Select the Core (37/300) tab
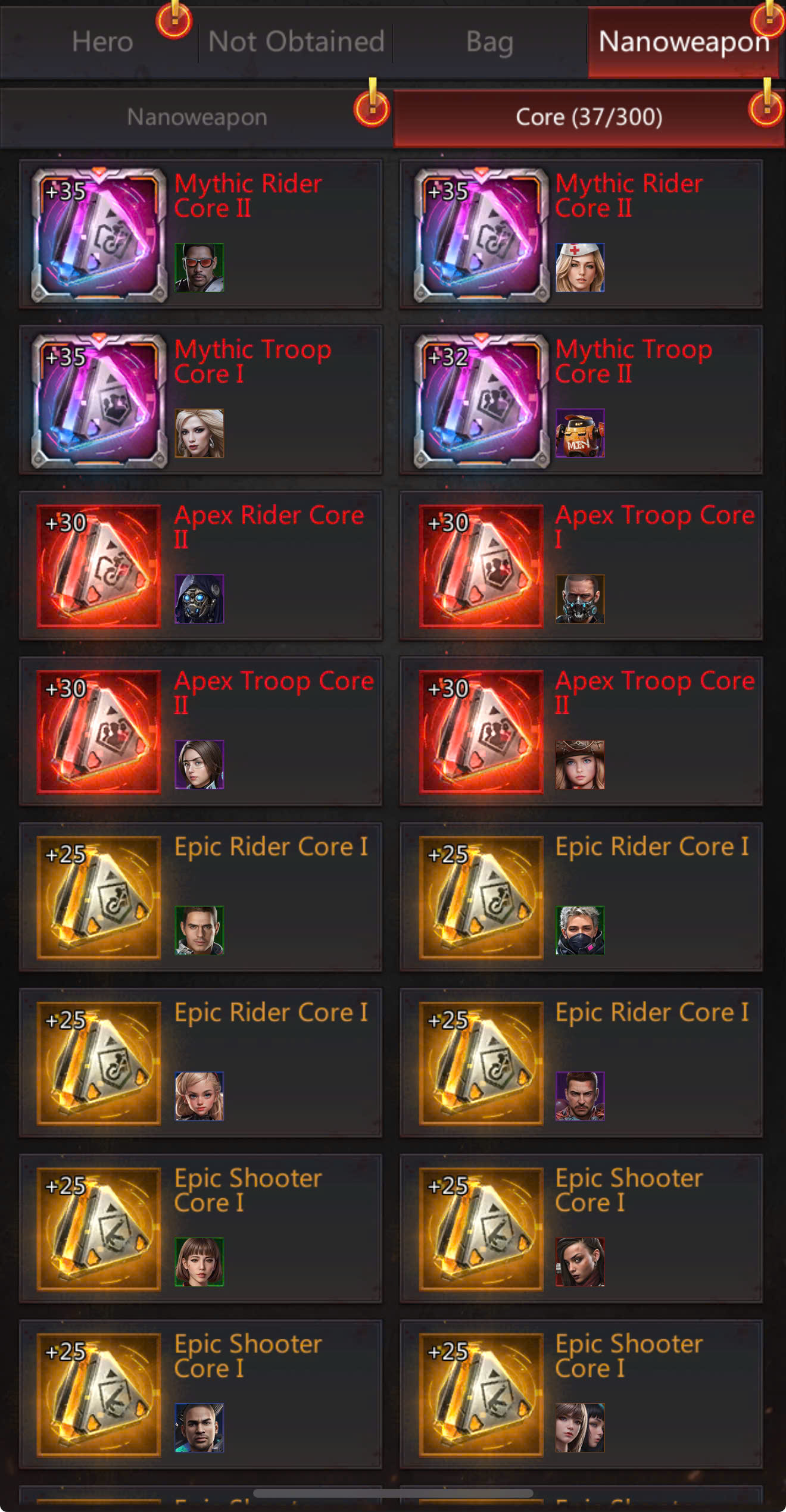The width and height of the screenshot is (786, 1512). tap(588, 117)
